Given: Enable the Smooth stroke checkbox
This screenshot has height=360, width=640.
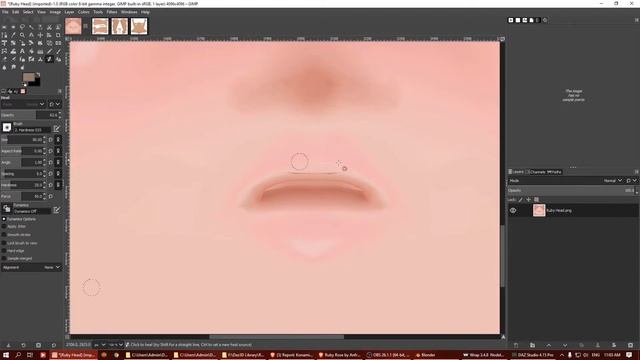Looking at the screenshot, I should point(4,235).
